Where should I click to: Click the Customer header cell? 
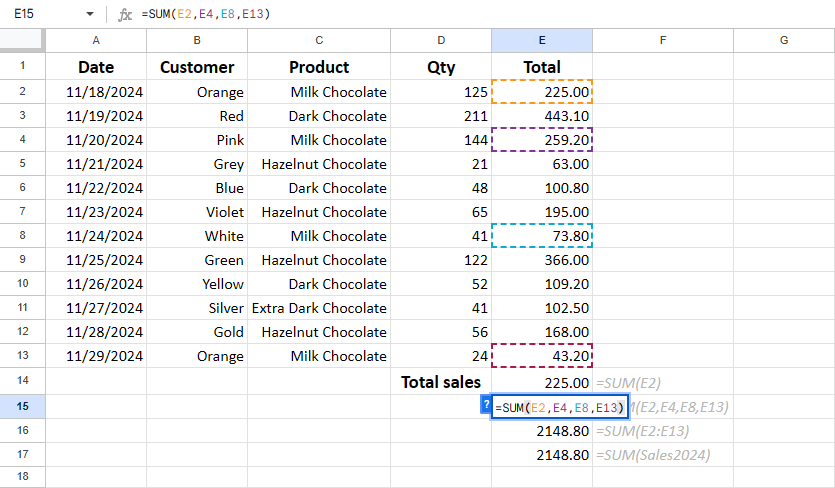[x=197, y=67]
